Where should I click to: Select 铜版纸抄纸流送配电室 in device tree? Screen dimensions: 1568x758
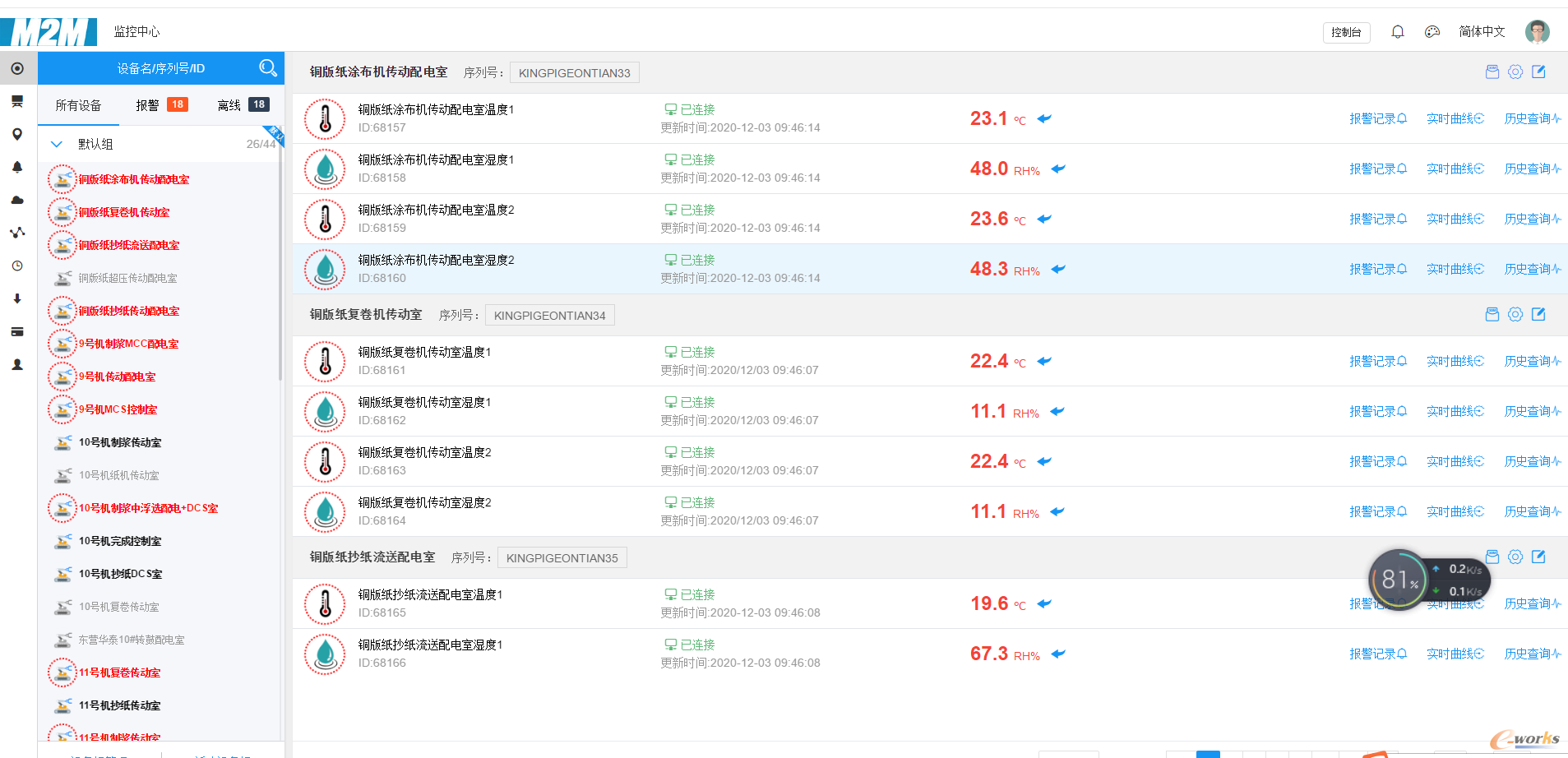129,245
